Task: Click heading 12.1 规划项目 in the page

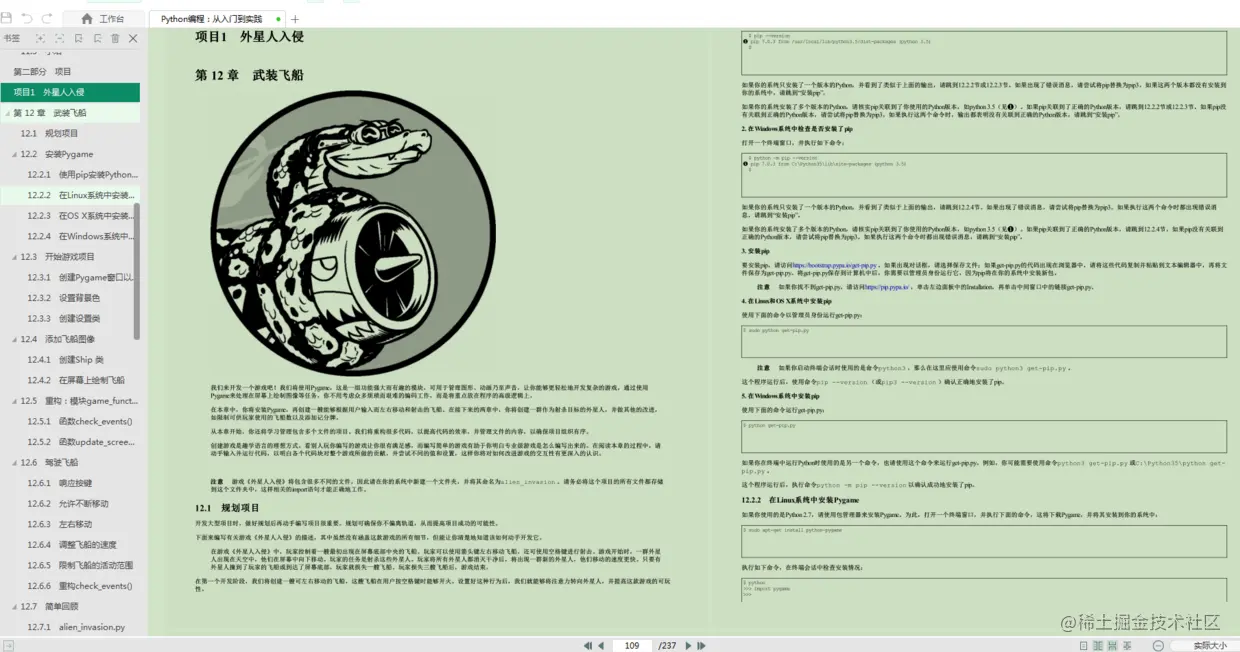Action: [225, 508]
